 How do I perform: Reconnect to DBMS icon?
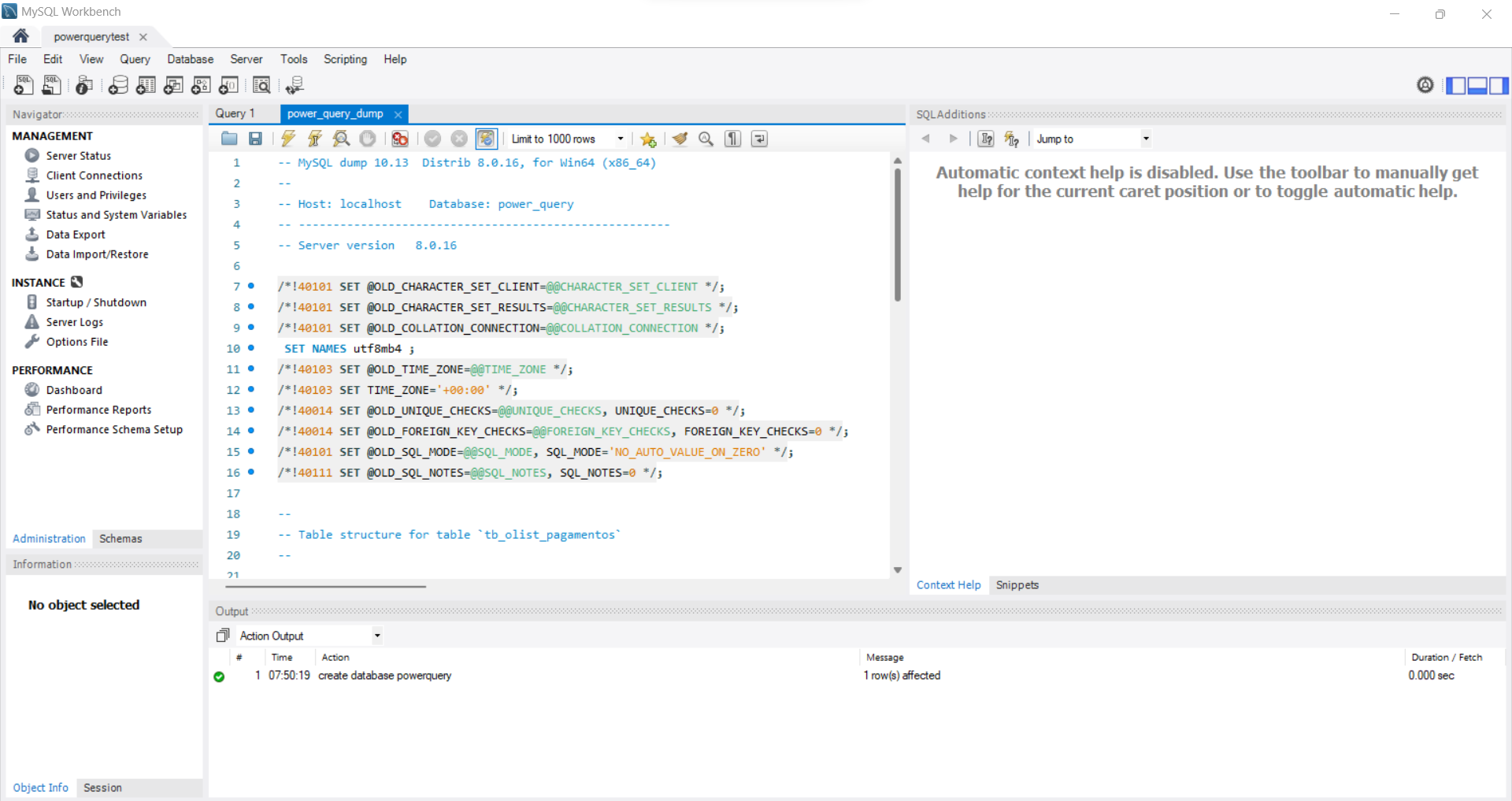pyautogui.click(x=295, y=85)
